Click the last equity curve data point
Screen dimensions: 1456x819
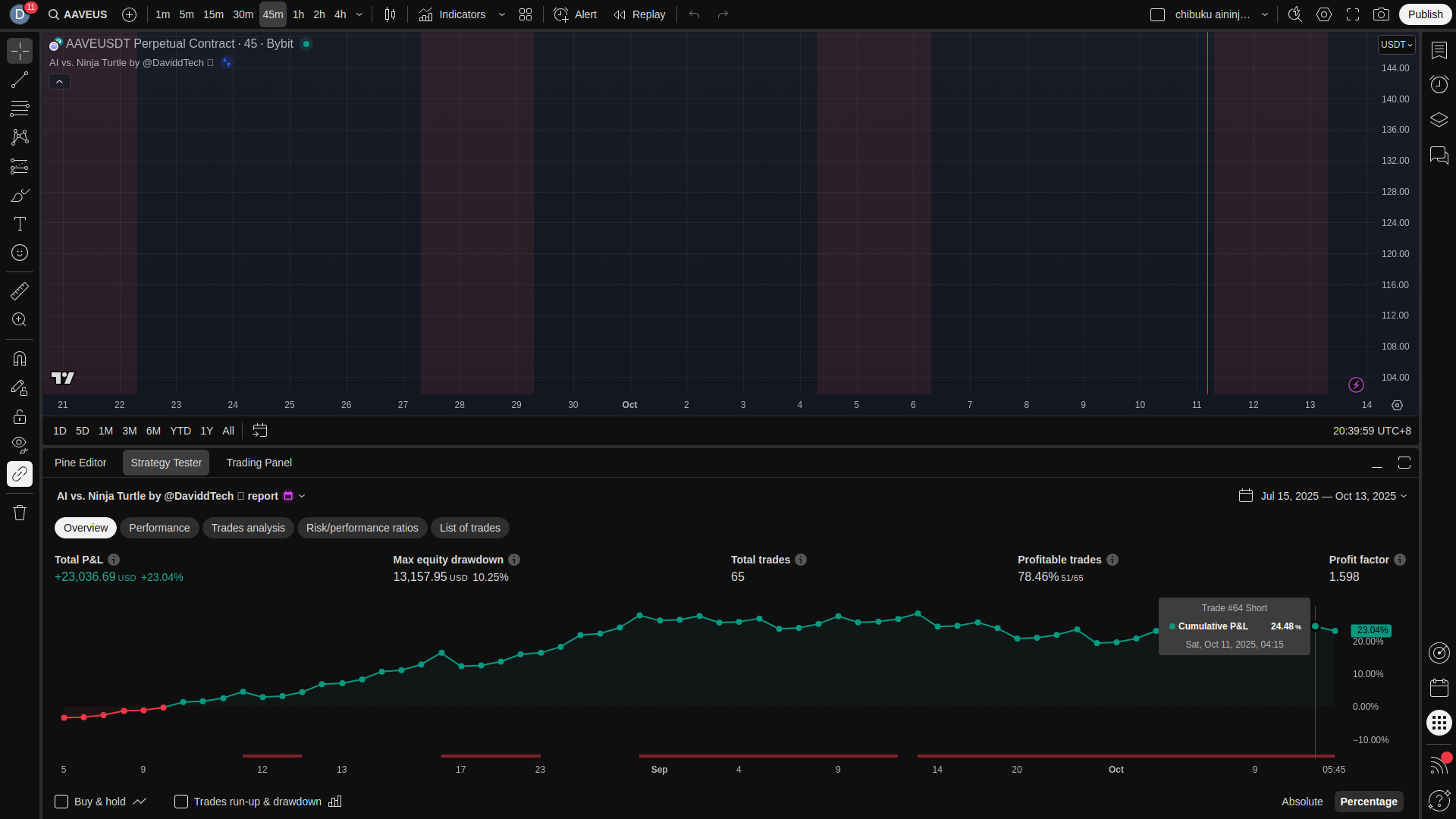1335,631
